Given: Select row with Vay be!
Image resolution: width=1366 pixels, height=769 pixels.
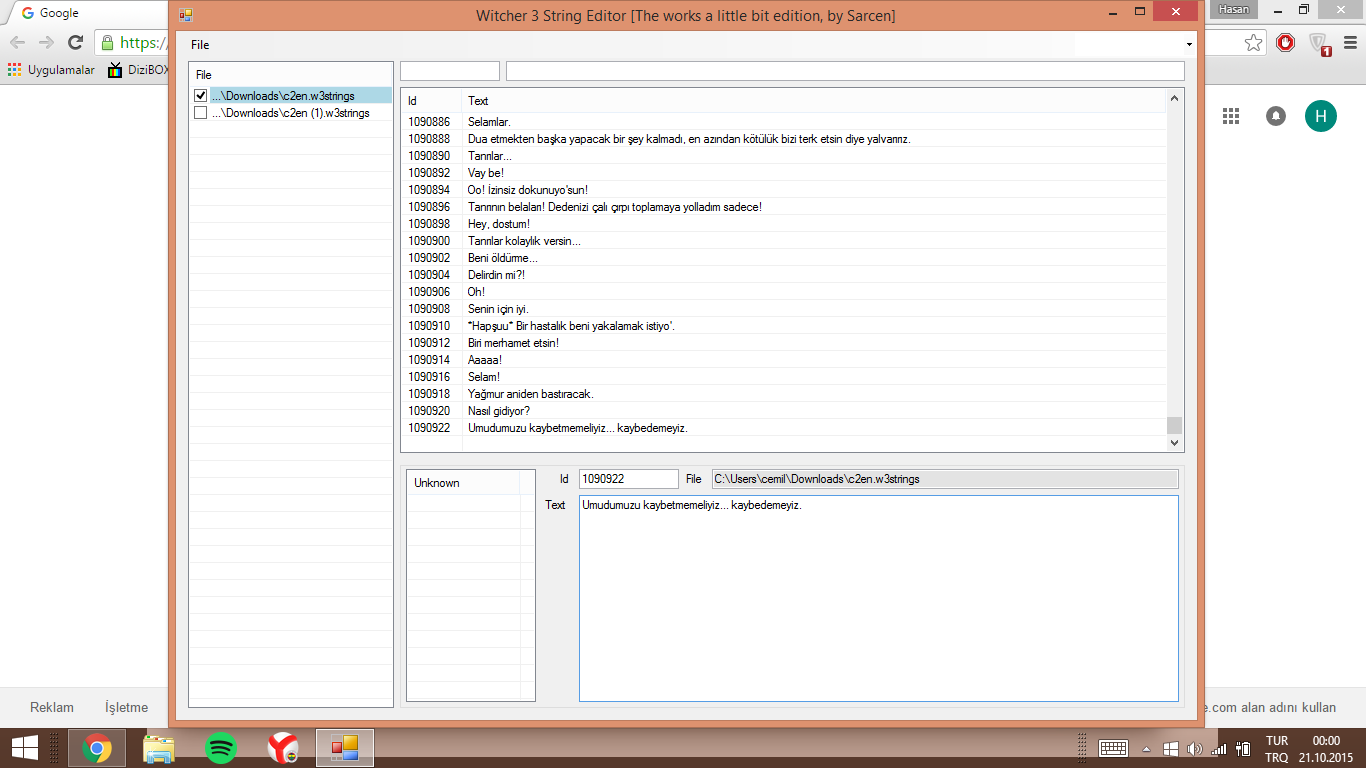Looking at the screenshot, I should pyautogui.click(x=784, y=173).
